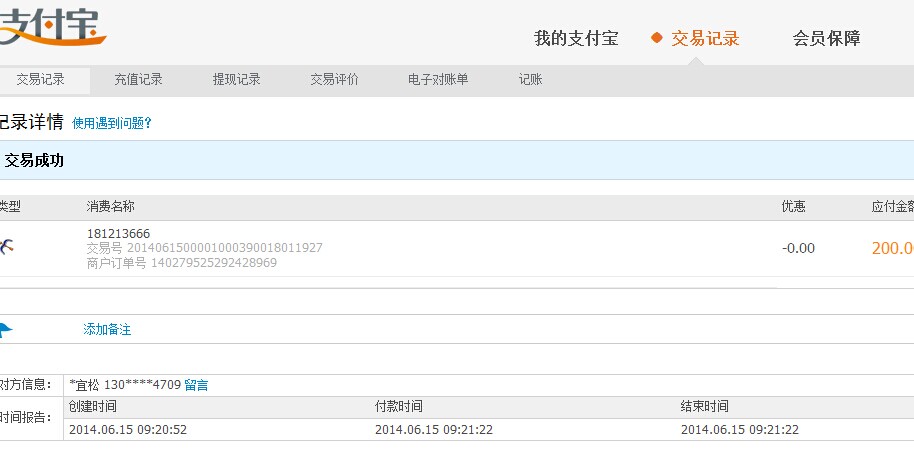The width and height of the screenshot is (914, 455).
Task: Select merchant order number 140279525292428969
Action: click(214, 263)
